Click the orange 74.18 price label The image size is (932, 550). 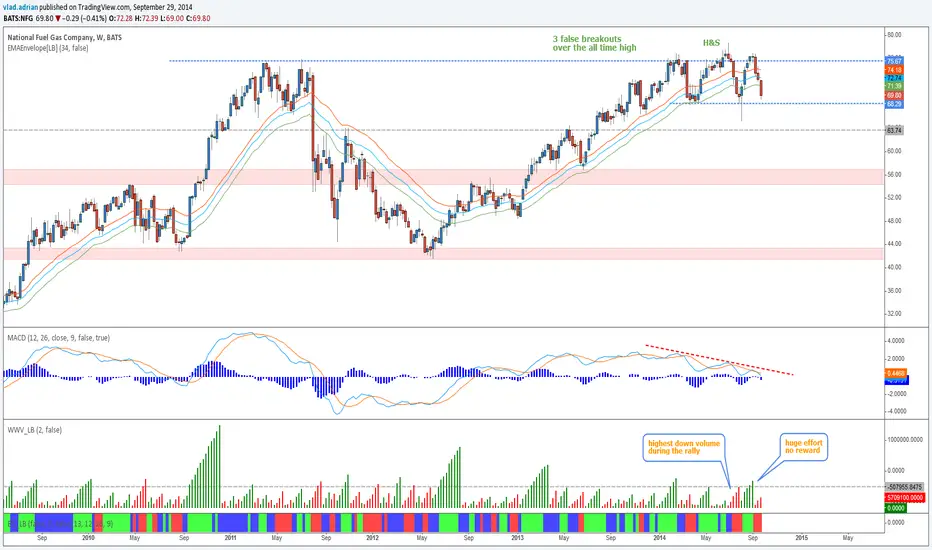coord(894,70)
